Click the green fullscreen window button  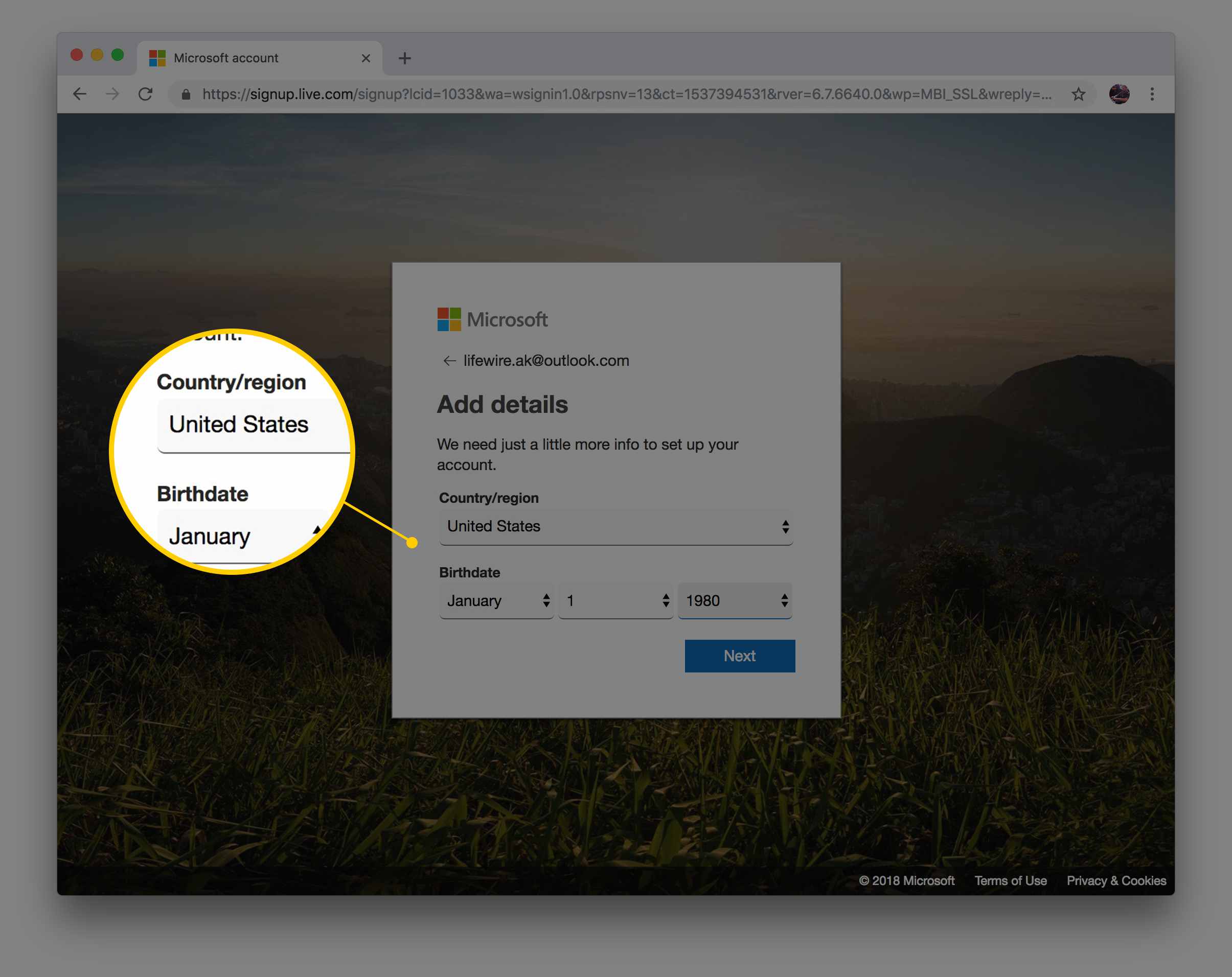pyautogui.click(x=118, y=55)
